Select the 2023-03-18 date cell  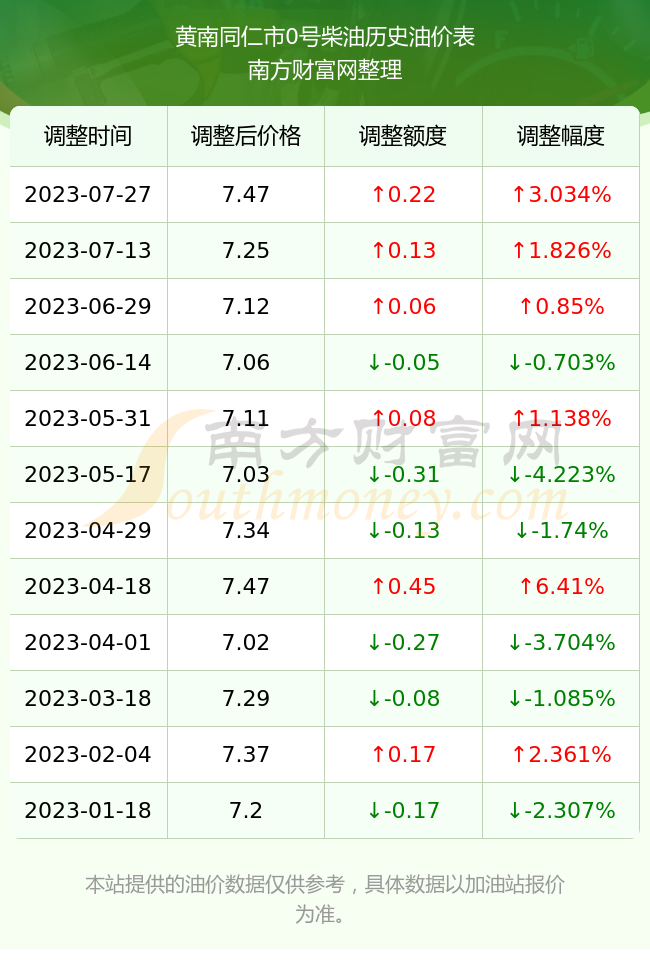pyautogui.click(x=88, y=698)
